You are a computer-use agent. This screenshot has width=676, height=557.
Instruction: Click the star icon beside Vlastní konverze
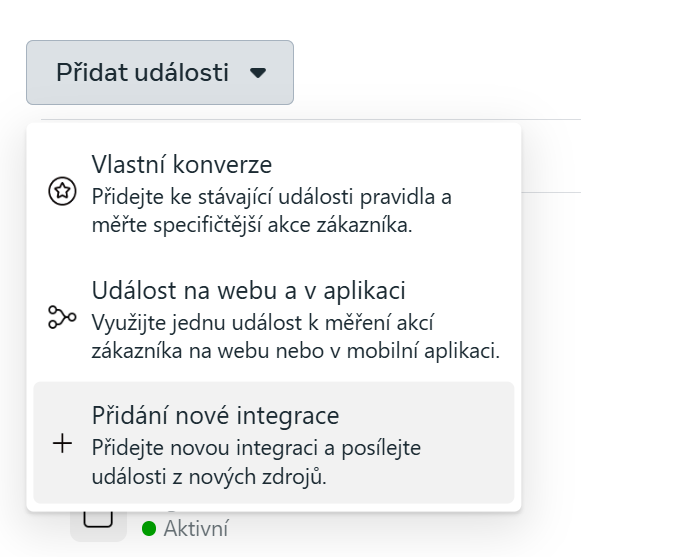63,191
